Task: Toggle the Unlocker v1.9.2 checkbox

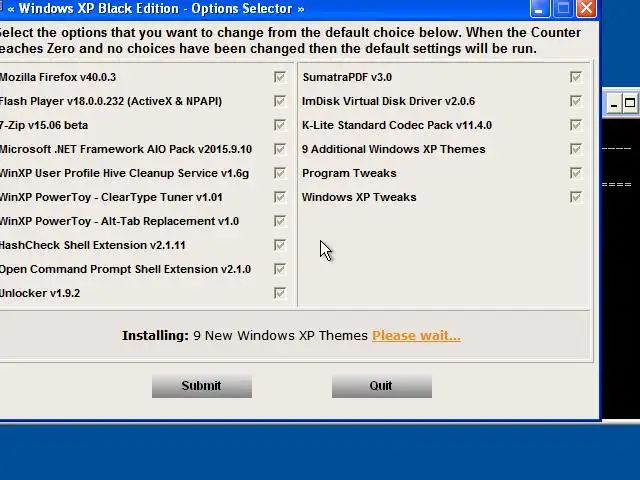Action: pyautogui.click(x=280, y=293)
